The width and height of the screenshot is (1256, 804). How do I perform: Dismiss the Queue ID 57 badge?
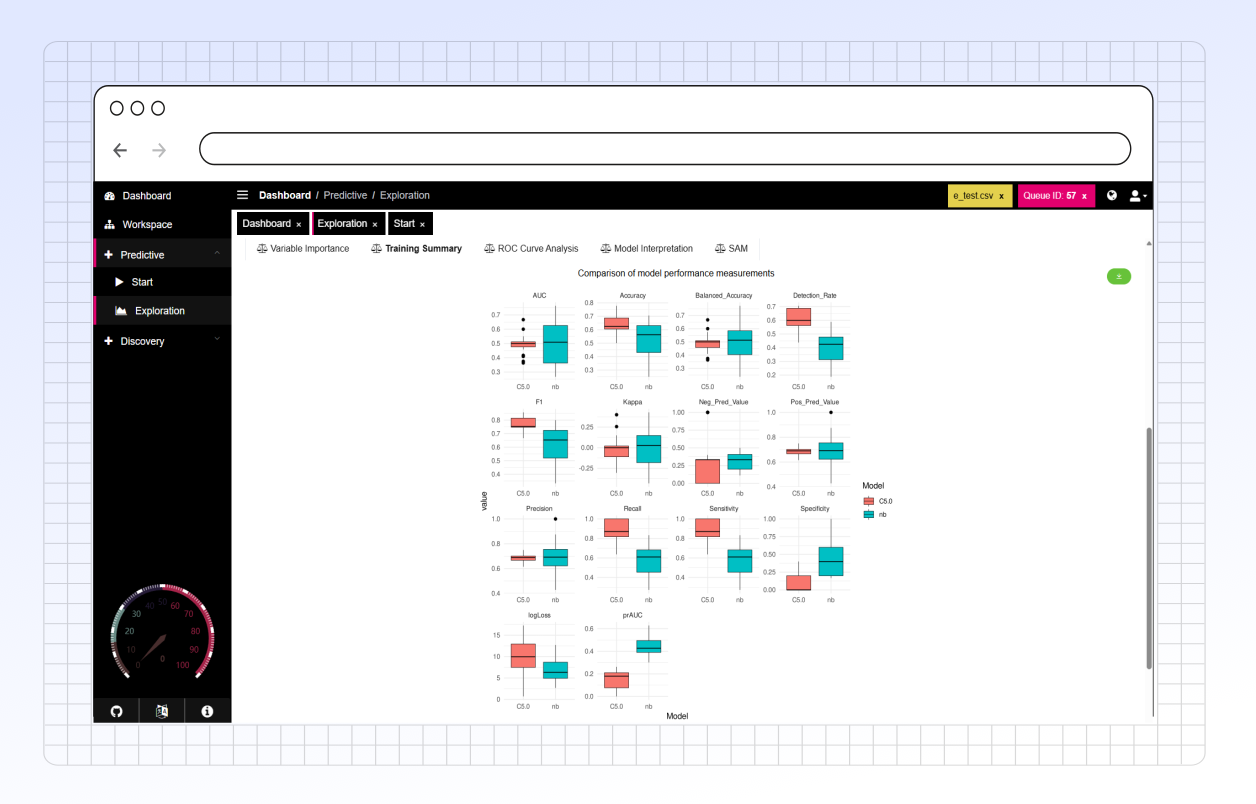pyautogui.click(x=1084, y=196)
